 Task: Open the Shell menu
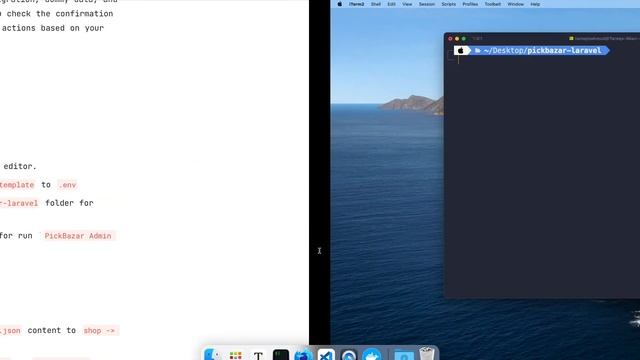click(376, 4)
